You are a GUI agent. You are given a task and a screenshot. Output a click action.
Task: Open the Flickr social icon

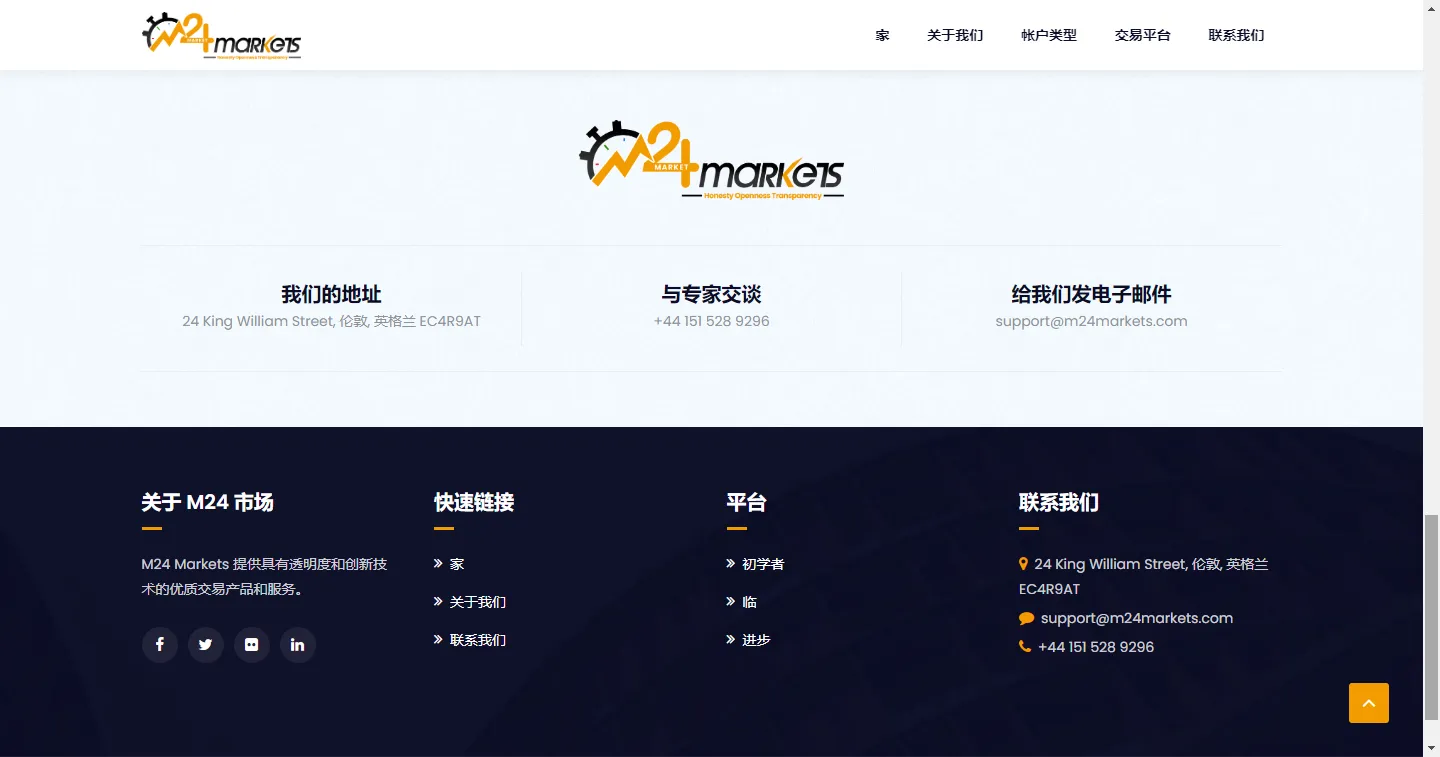pyautogui.click(x=252, y=645)
